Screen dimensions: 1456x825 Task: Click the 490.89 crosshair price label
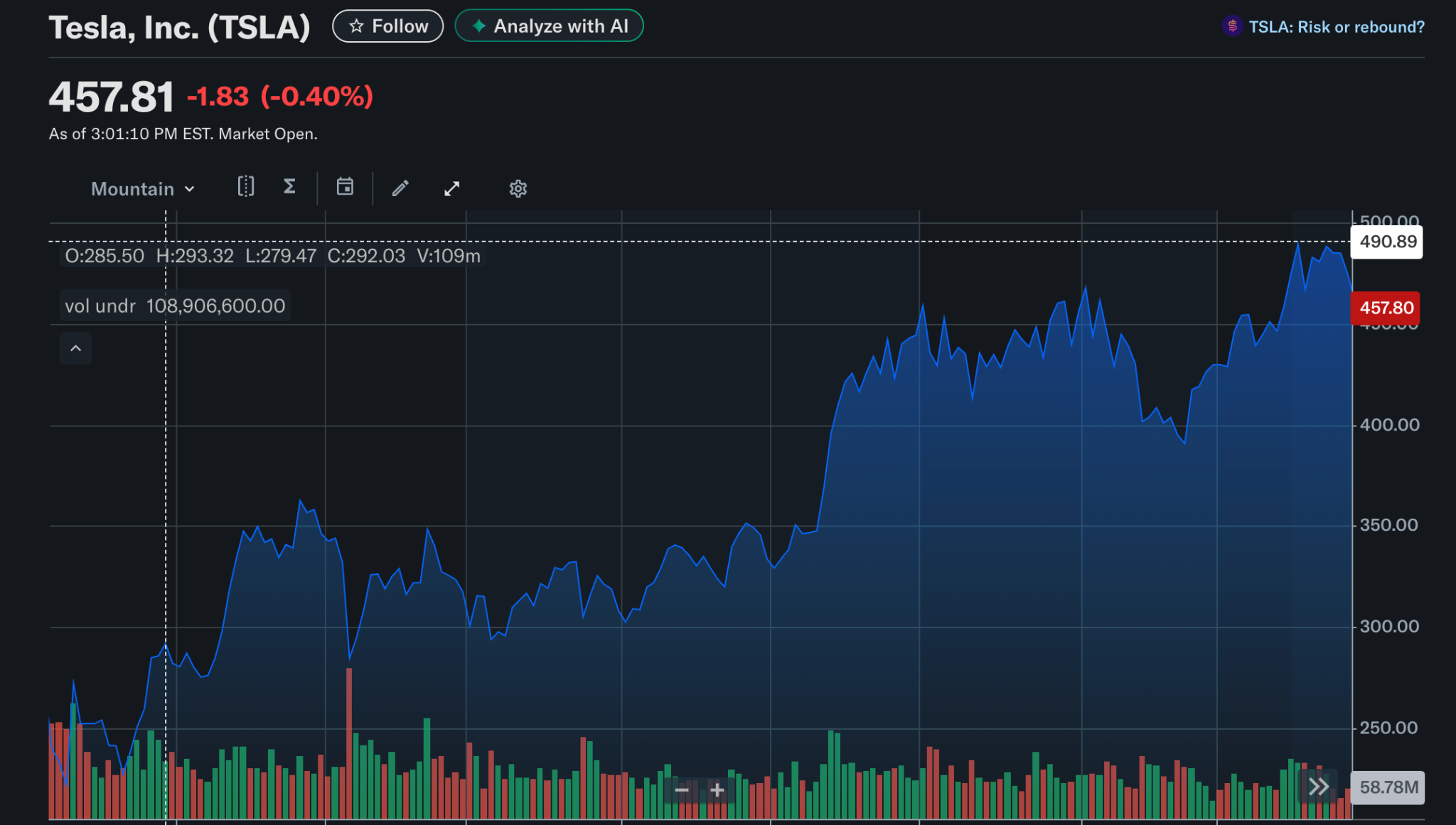[x=1387, y=242]
